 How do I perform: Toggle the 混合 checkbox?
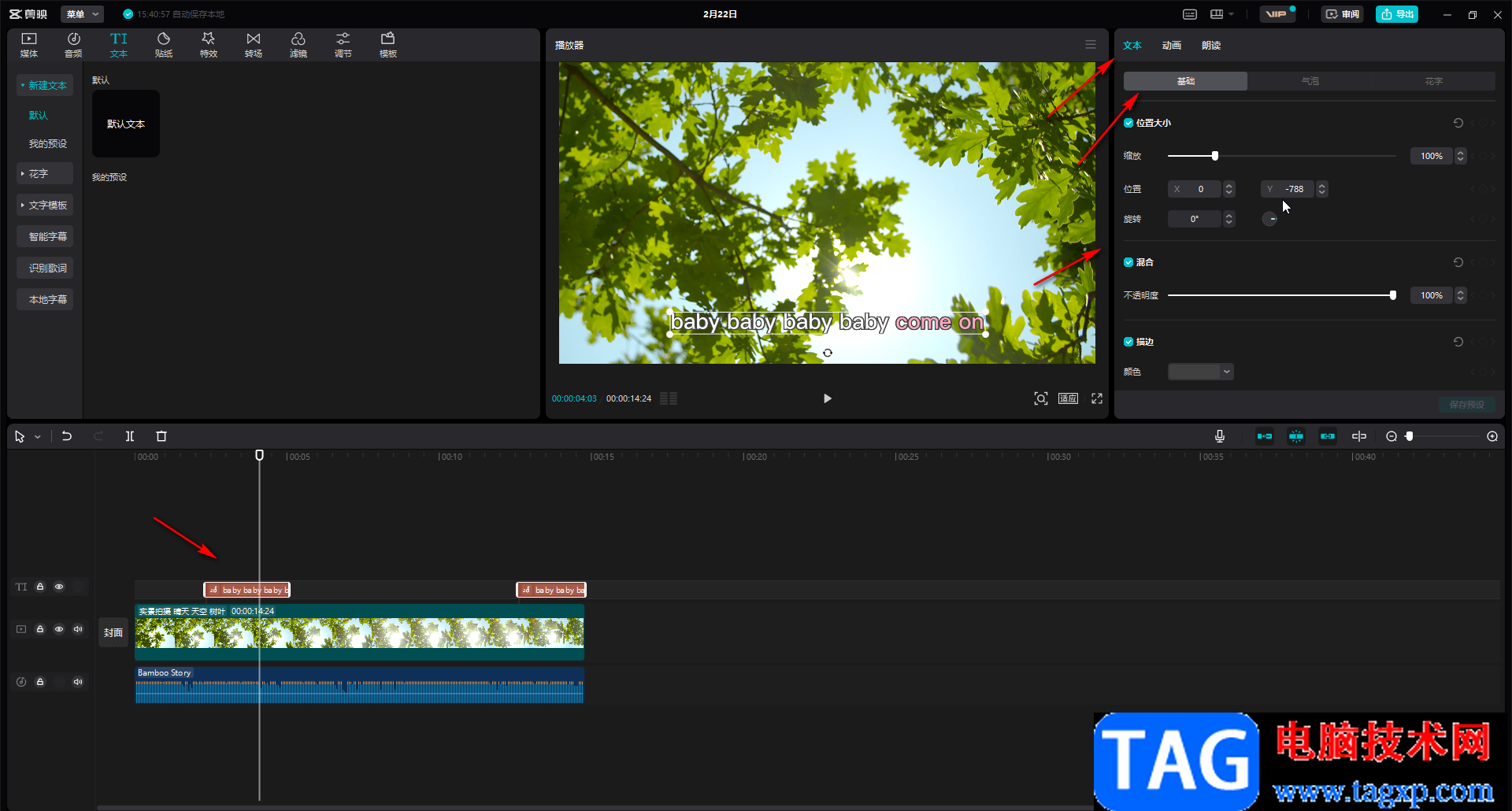(x=1128, y=262)
